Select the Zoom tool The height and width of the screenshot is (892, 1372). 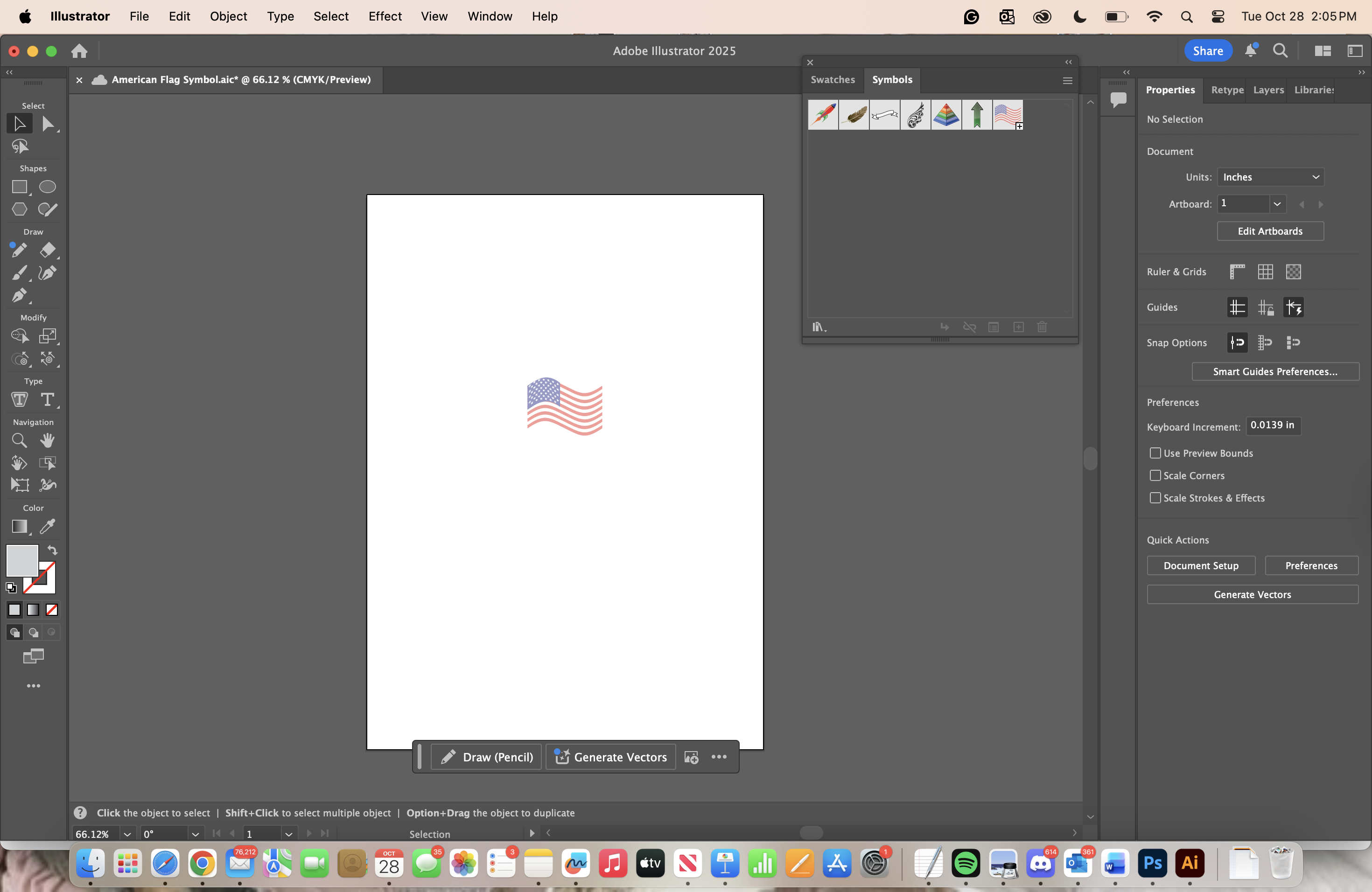(x=19, y=440)
